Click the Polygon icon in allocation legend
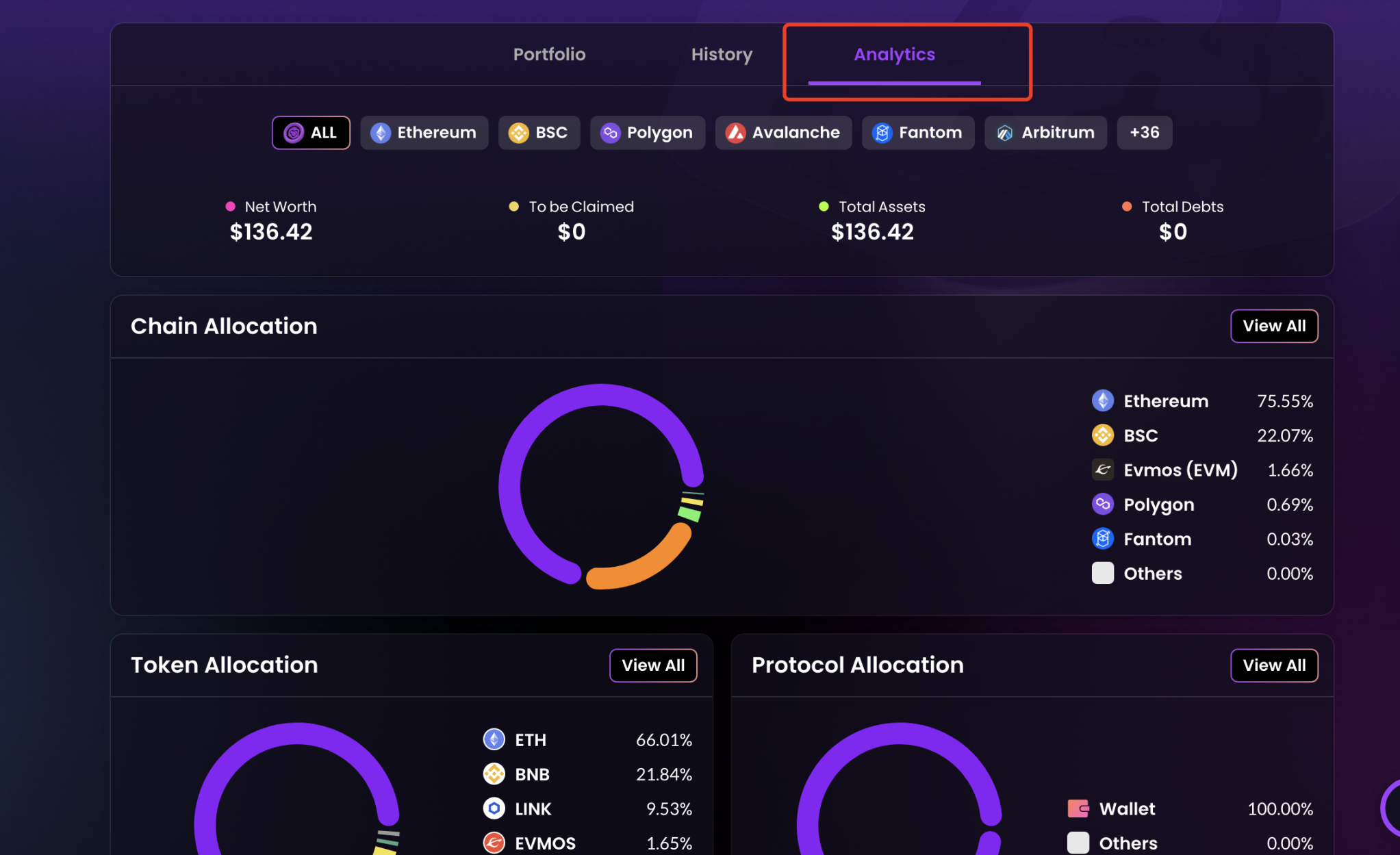 point(1102,505)
